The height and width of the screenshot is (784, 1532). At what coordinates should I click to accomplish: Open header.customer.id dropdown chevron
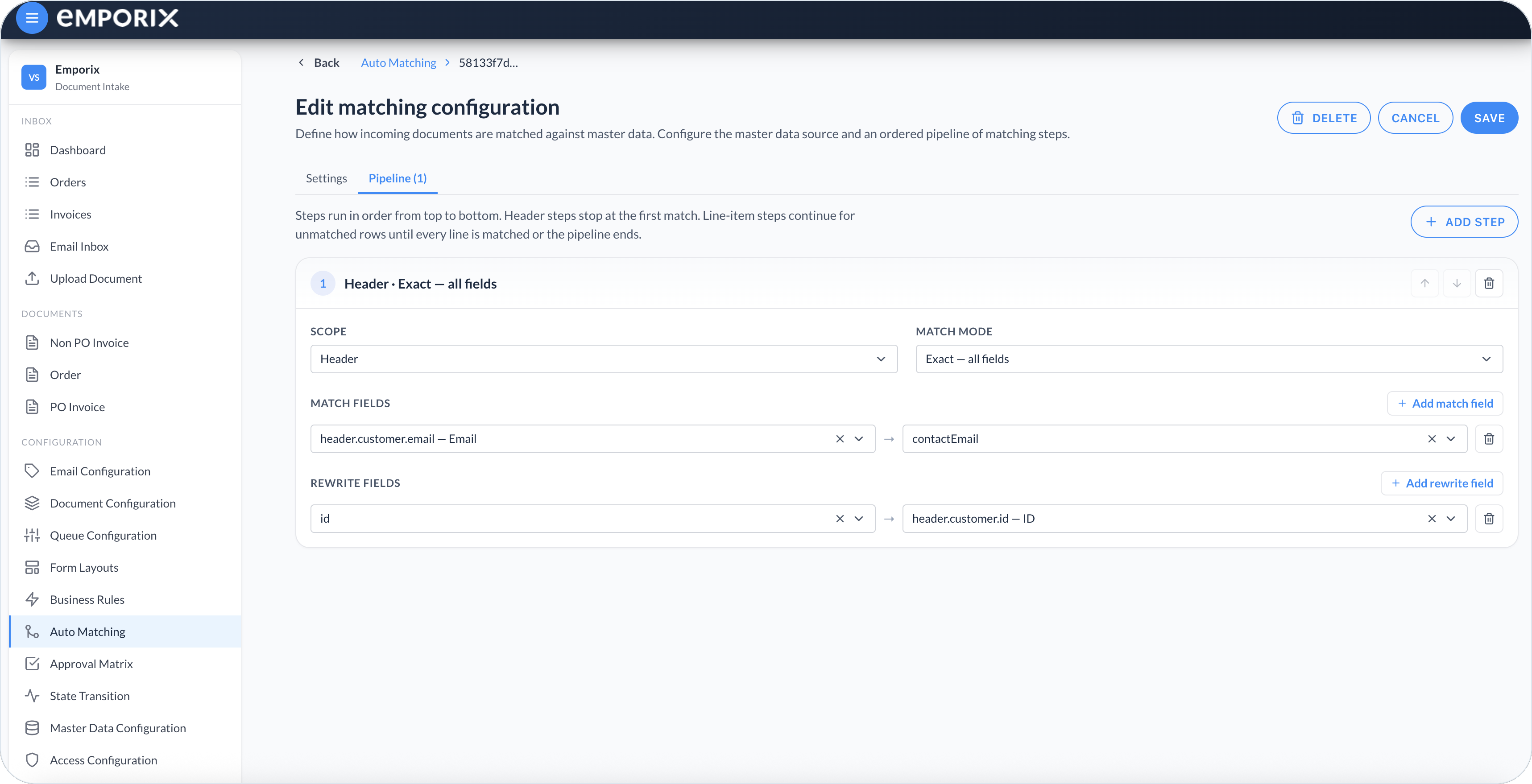1450,519
